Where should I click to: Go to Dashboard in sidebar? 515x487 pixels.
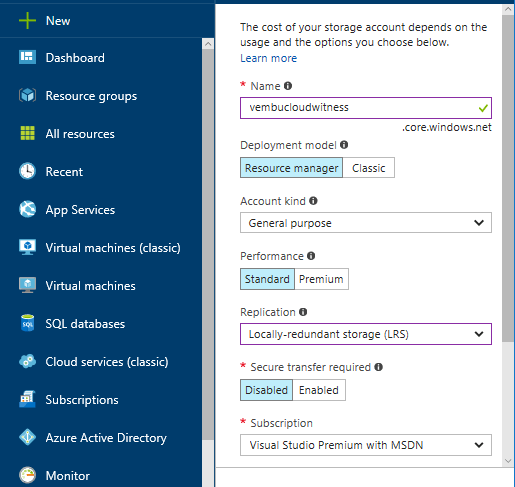[x=75, y=58]
